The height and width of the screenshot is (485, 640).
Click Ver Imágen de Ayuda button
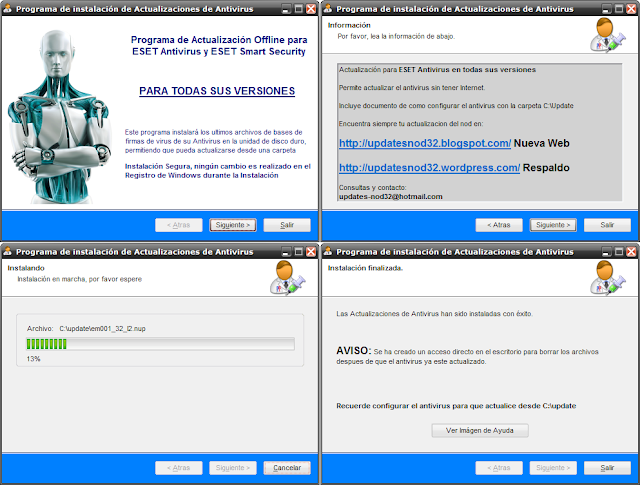click(480, 430)
